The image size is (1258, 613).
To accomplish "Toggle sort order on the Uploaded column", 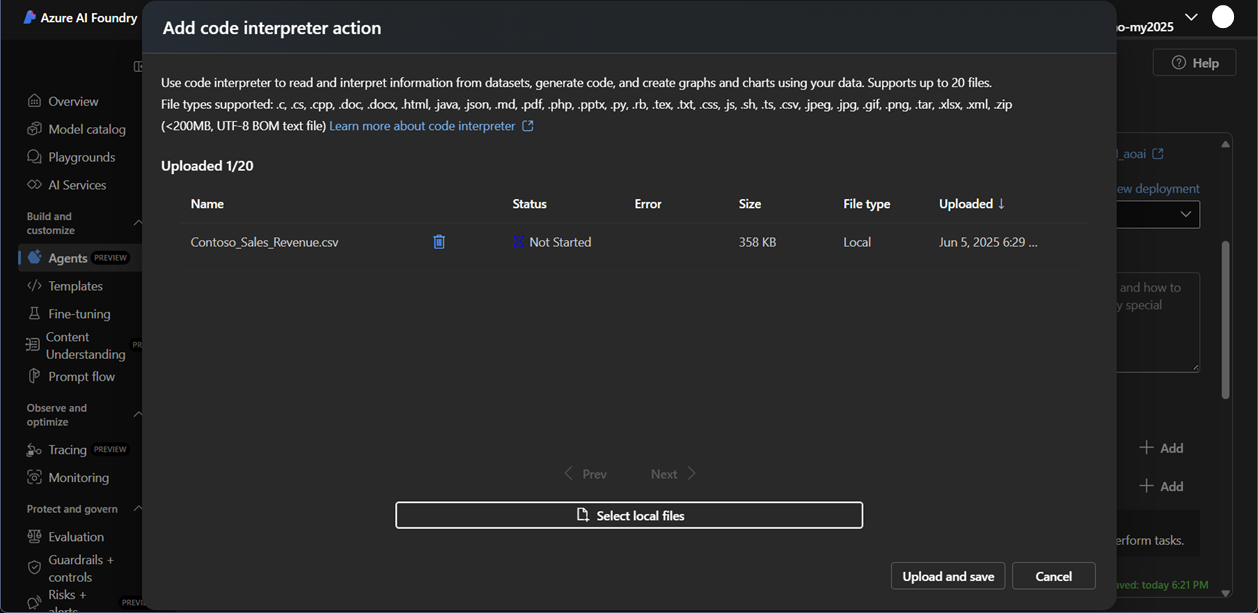I will point(970,203).
